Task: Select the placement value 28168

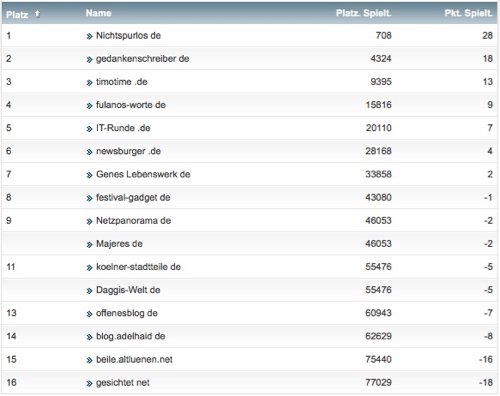Action: click(379, 151)
